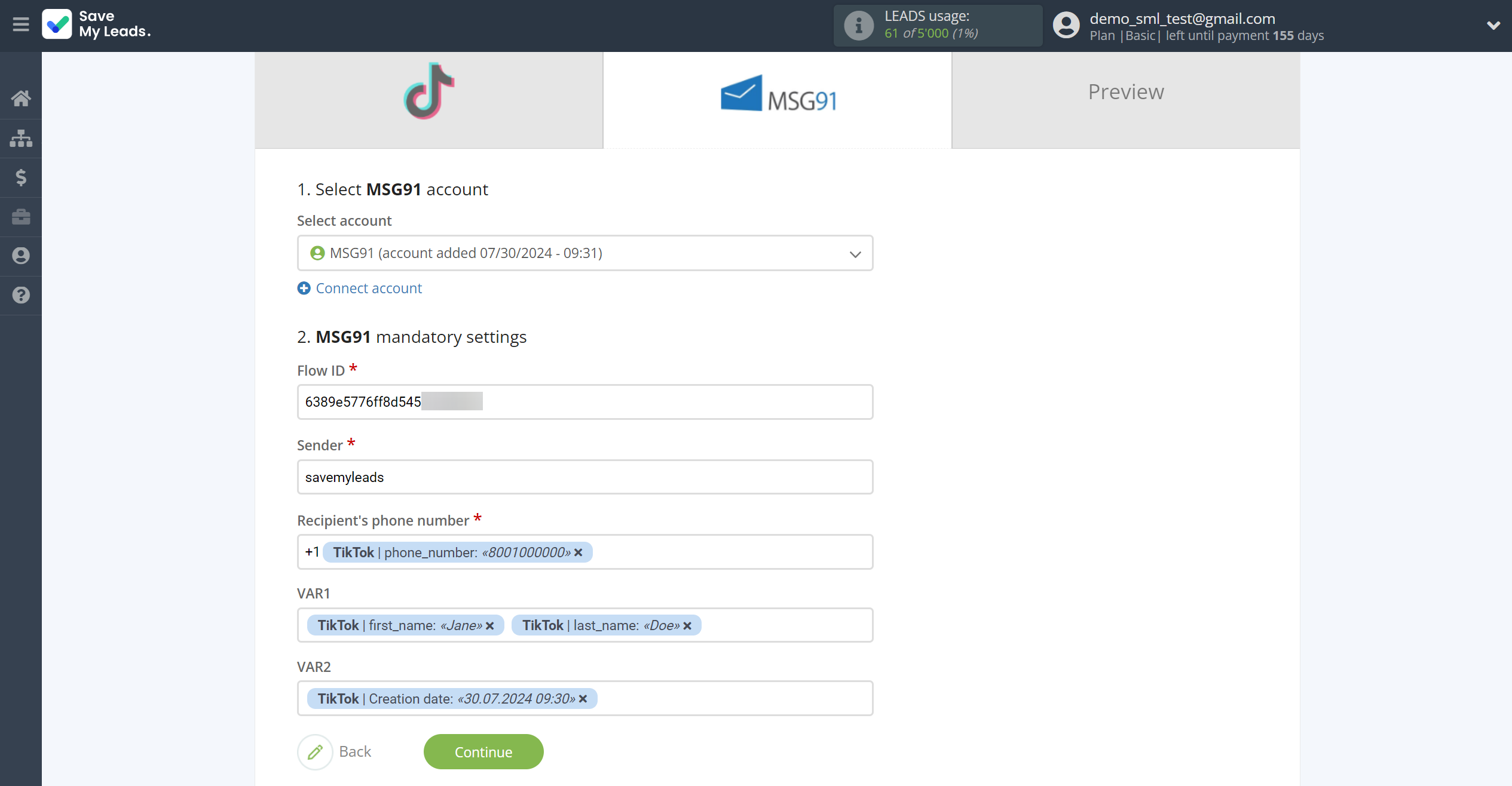
Task: Remove the Creation date tag
Action: 583,699
